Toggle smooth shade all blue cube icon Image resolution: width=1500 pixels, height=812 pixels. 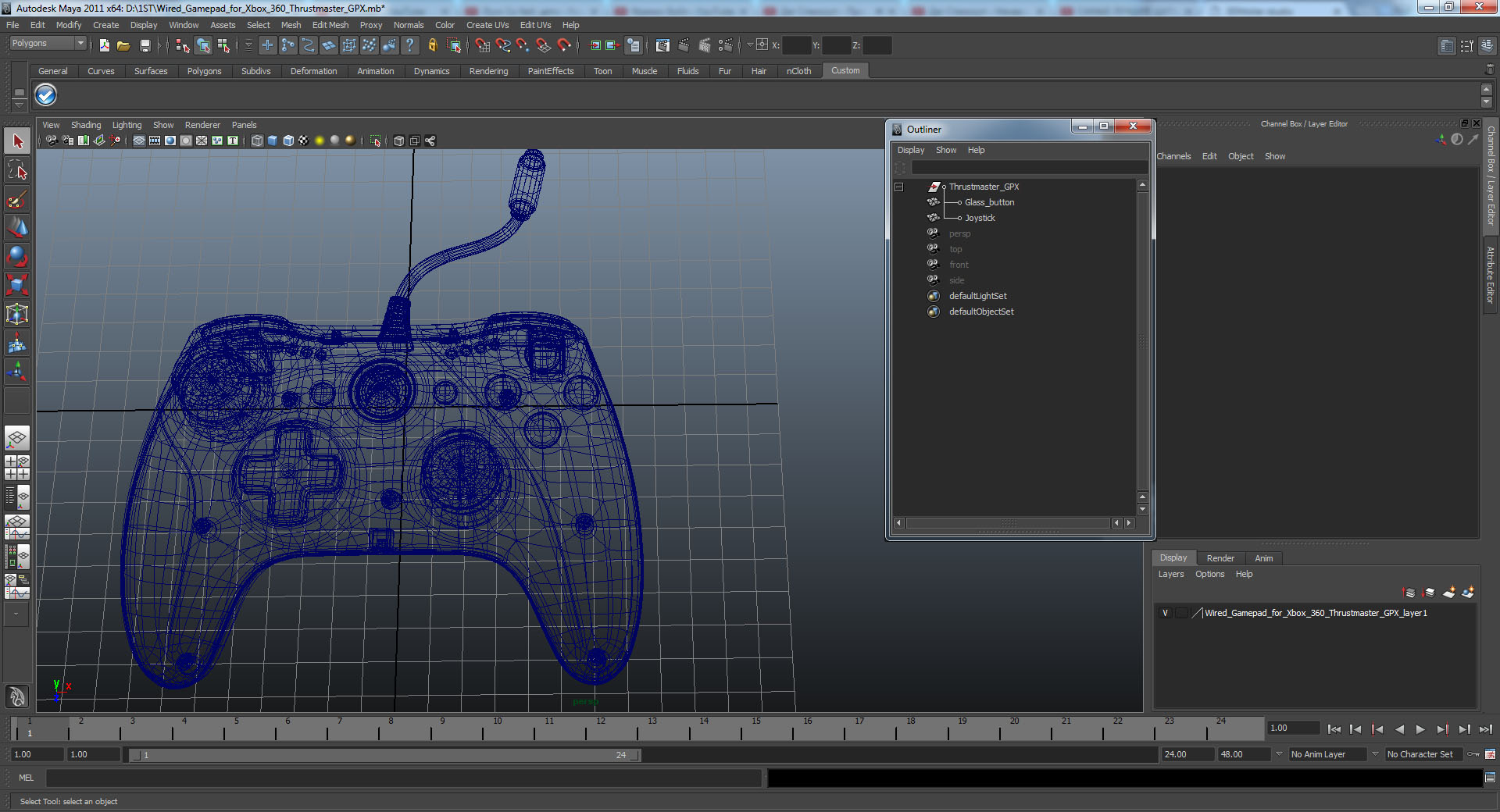pyautogui.click(x=273, y=141)
